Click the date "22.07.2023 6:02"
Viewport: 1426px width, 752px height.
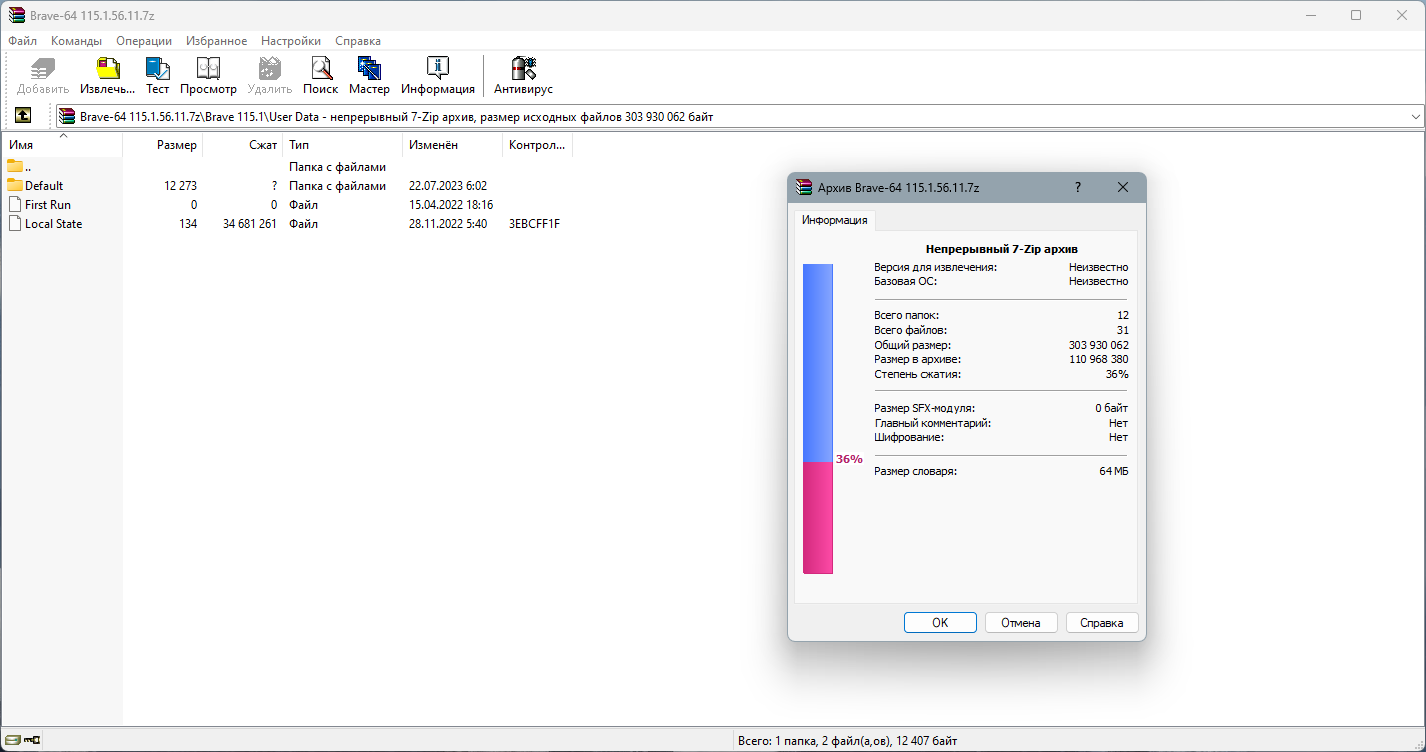tap(448, 186)
